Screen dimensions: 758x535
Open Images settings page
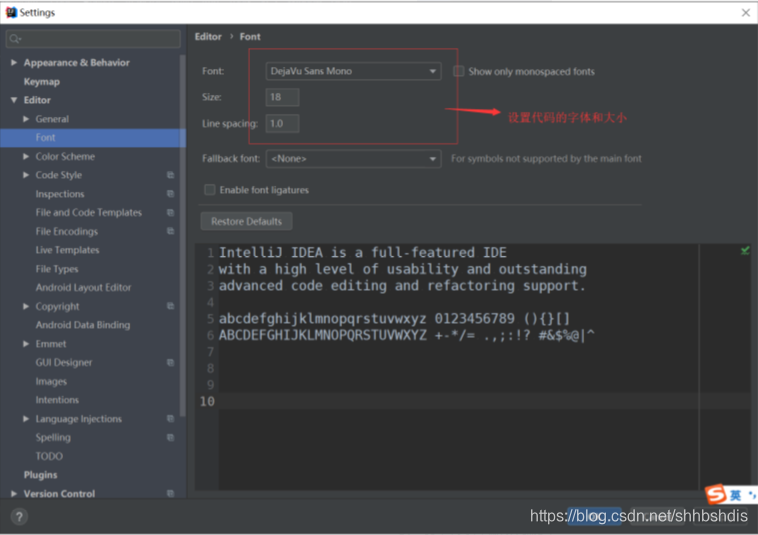coord(51,381)
